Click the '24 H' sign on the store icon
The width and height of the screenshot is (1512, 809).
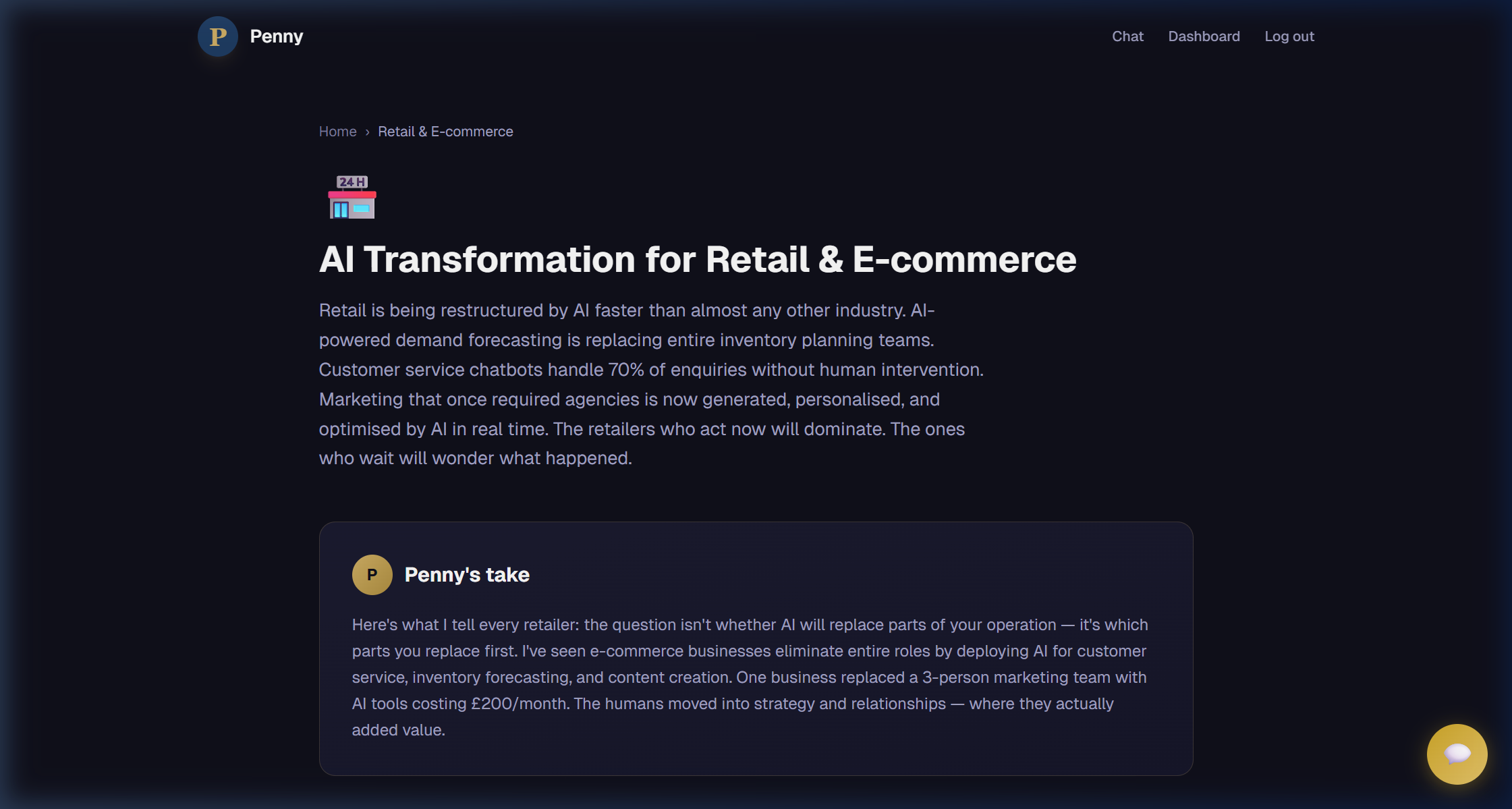click(352, 181)
